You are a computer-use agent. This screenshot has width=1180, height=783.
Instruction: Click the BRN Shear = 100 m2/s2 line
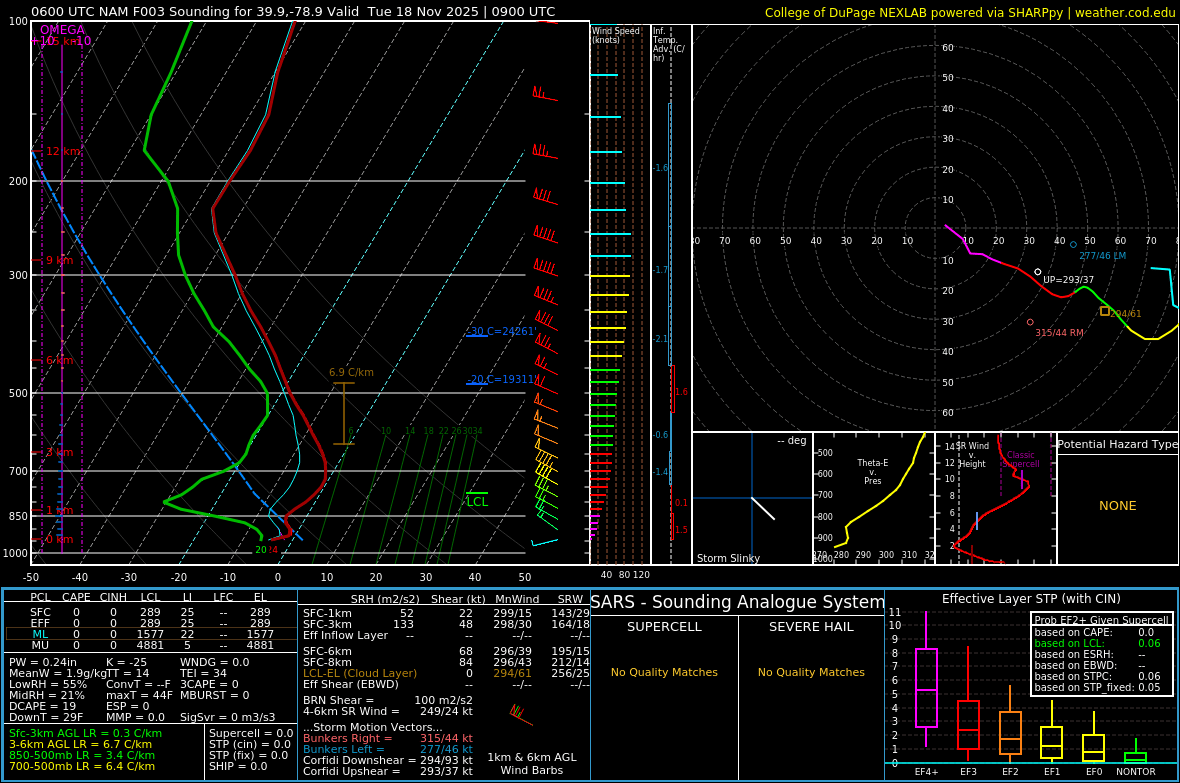pos(388,700)
